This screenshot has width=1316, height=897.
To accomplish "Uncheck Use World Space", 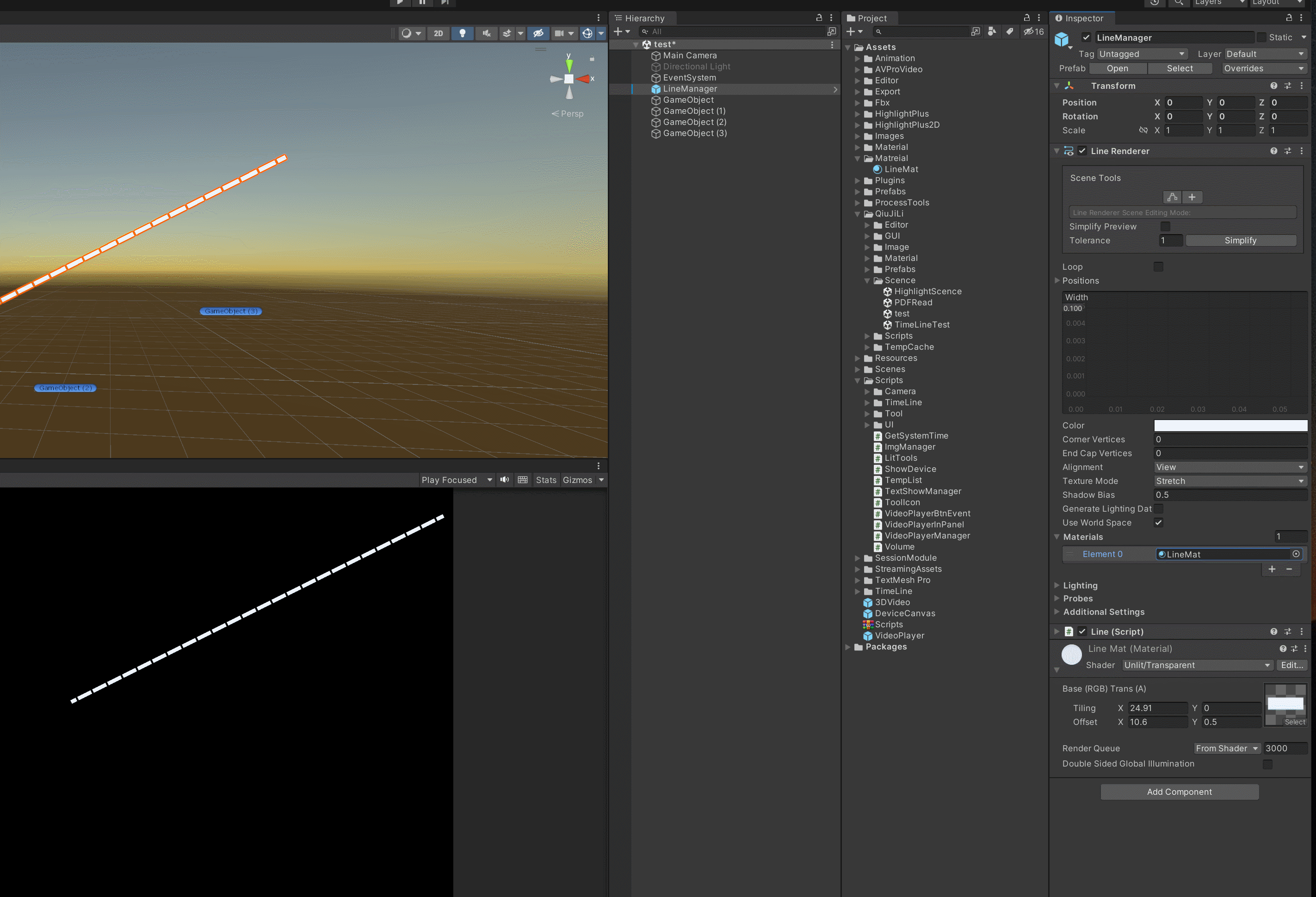I will [x=1158, y=523].
